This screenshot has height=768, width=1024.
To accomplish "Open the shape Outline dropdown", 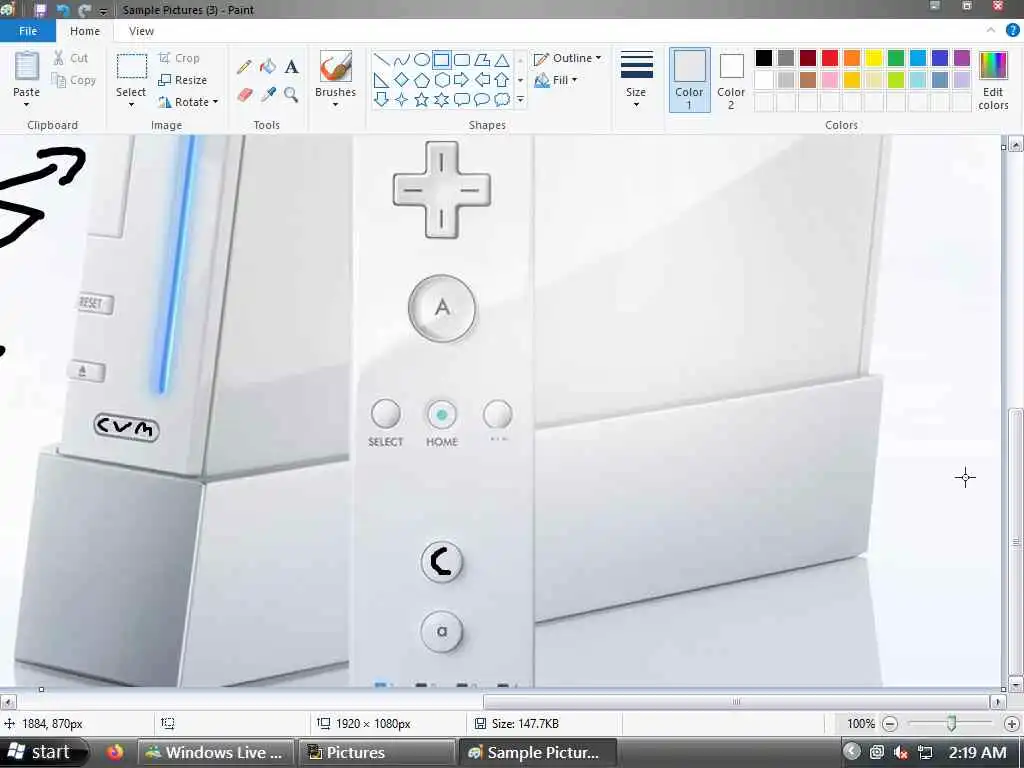I will click(567, 58).
